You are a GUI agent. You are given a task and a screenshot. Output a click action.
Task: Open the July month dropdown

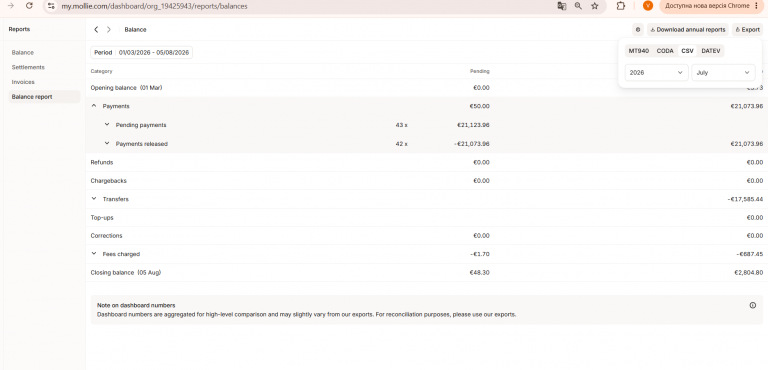pyautogui.click(x=723, y=73)
